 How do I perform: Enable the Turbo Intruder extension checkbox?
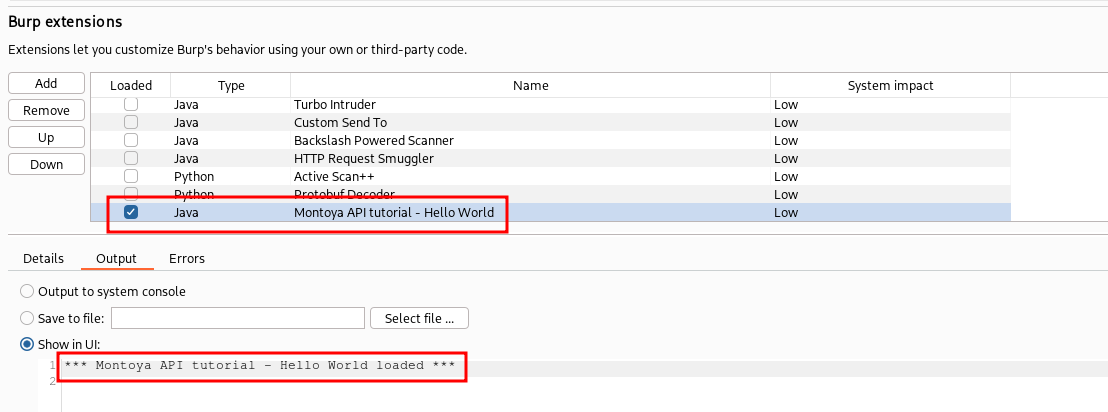click(x=131, y=104)
